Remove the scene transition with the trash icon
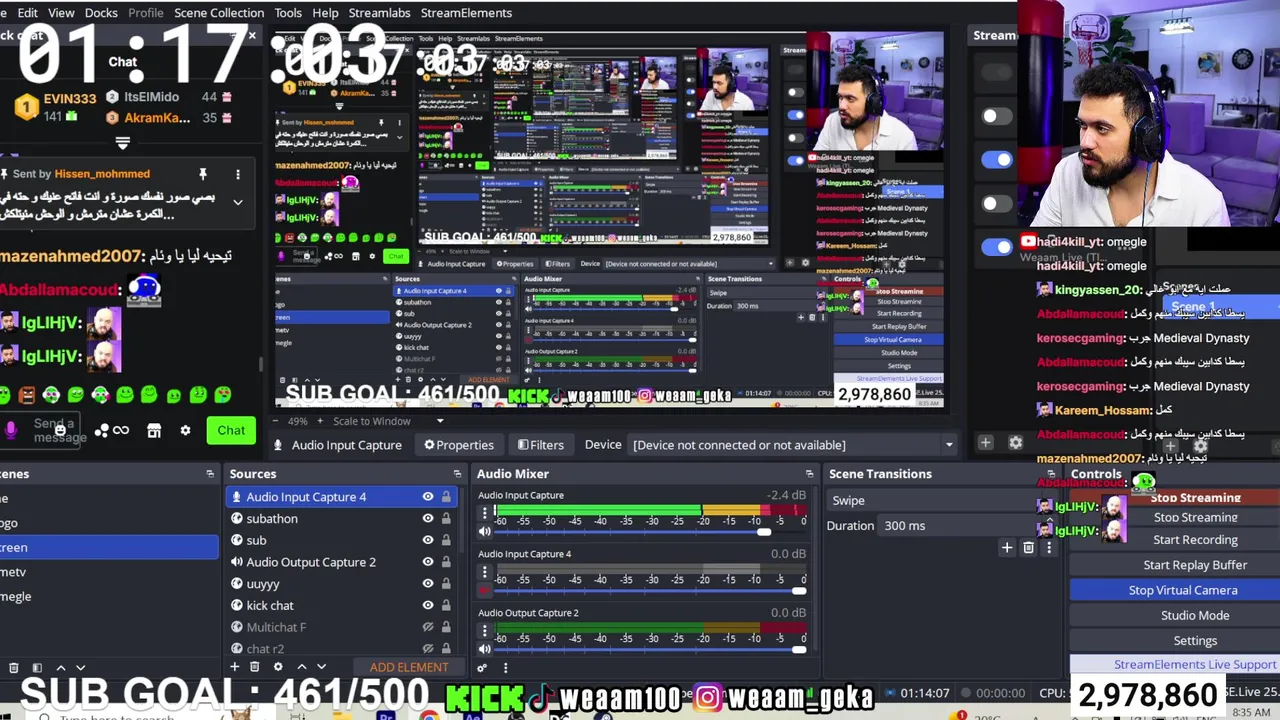The image size is (1280, 720). point(1028,547)
